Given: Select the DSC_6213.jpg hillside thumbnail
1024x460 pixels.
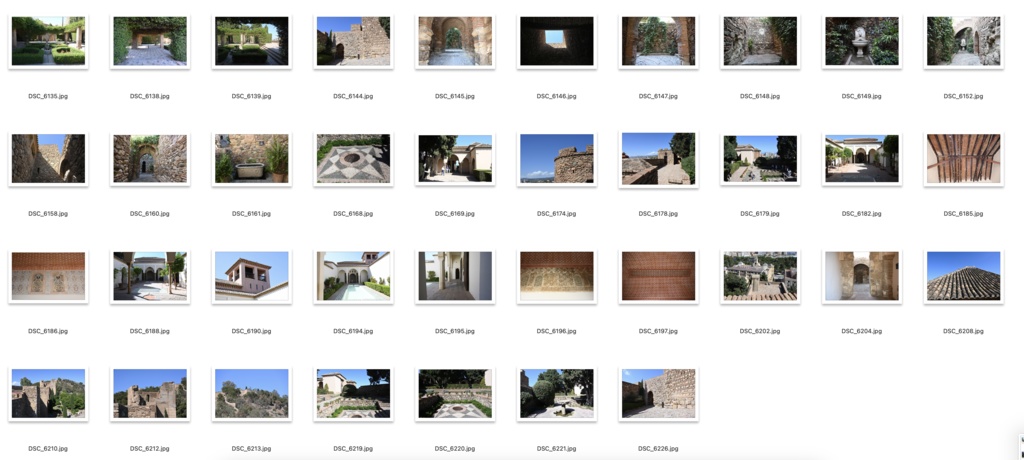Looking at the screenshot, I should [x=251, y=394].
